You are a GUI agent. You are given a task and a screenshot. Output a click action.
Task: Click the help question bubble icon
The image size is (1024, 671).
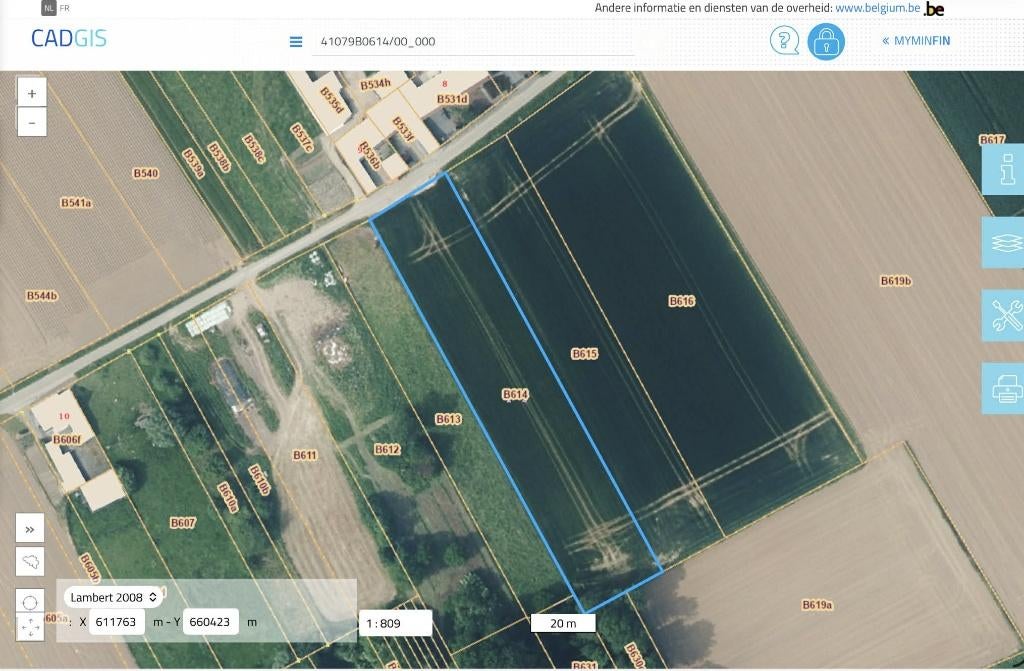(784, 41)
